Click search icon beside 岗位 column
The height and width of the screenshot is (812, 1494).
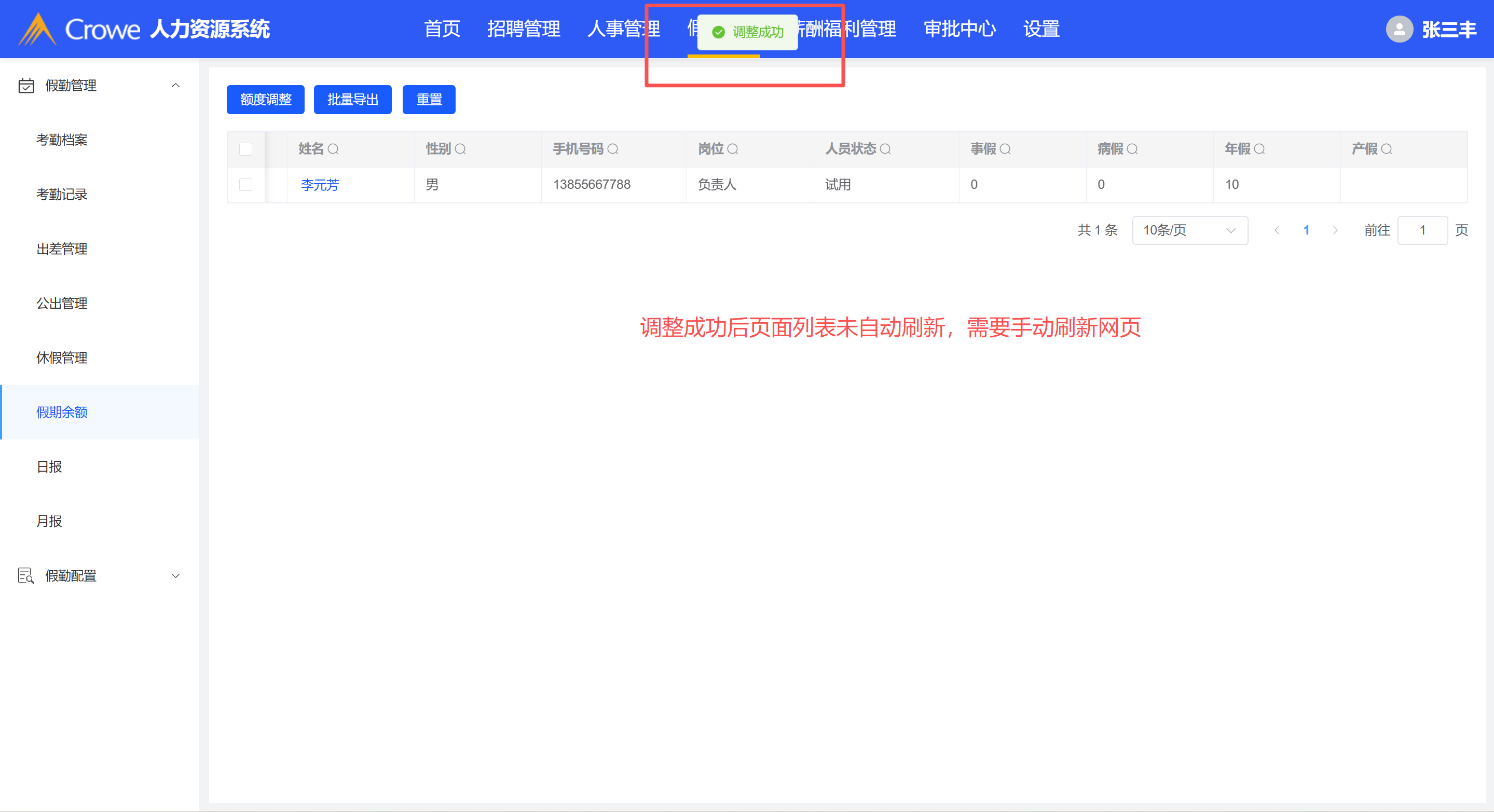tap(733, 149)
